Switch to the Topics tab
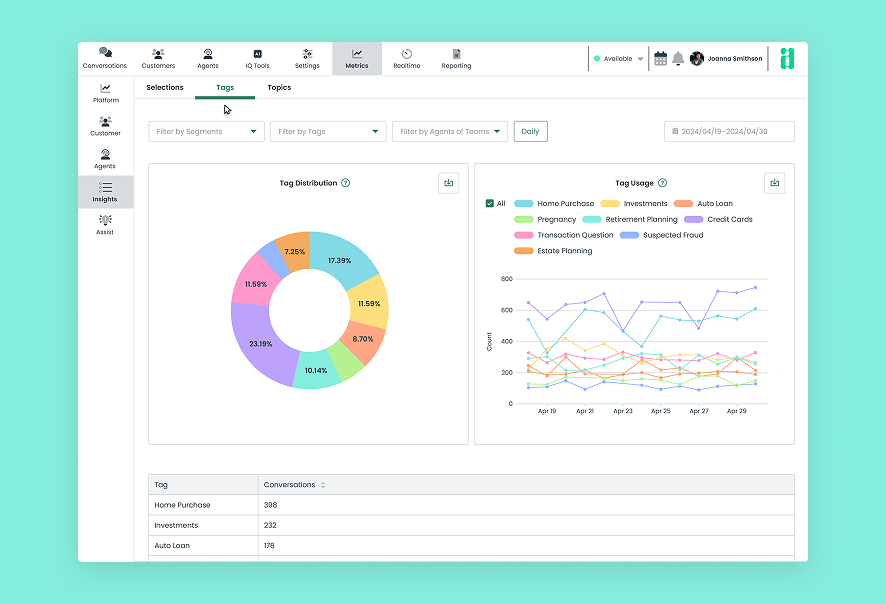 [279, 88]
